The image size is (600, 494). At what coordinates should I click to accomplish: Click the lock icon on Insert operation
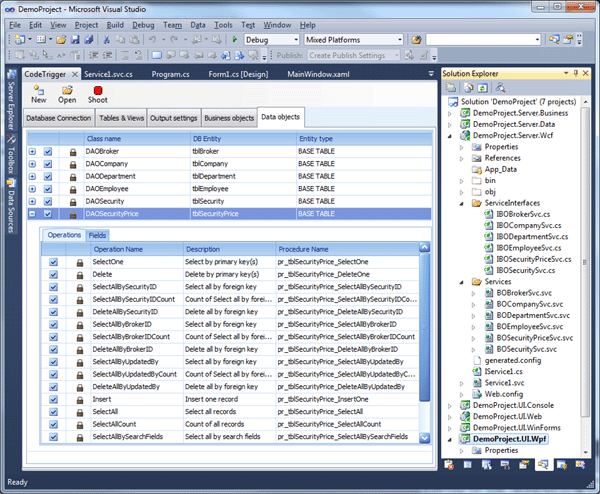80,400
